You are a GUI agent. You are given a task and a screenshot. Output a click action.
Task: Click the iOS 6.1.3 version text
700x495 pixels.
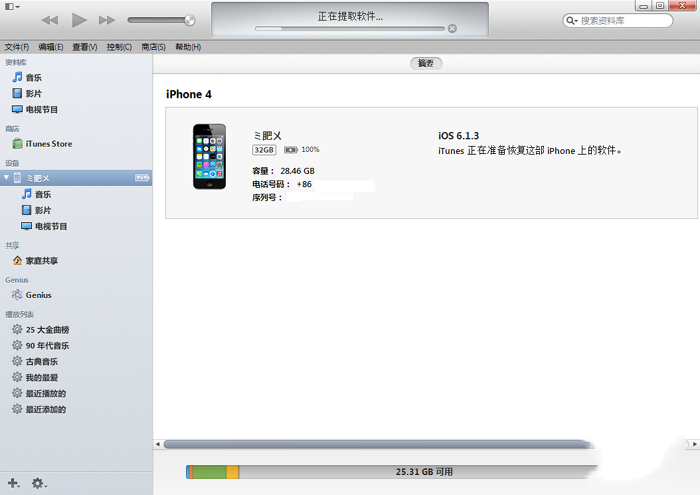pyautogui.click(x=458, y=136)
